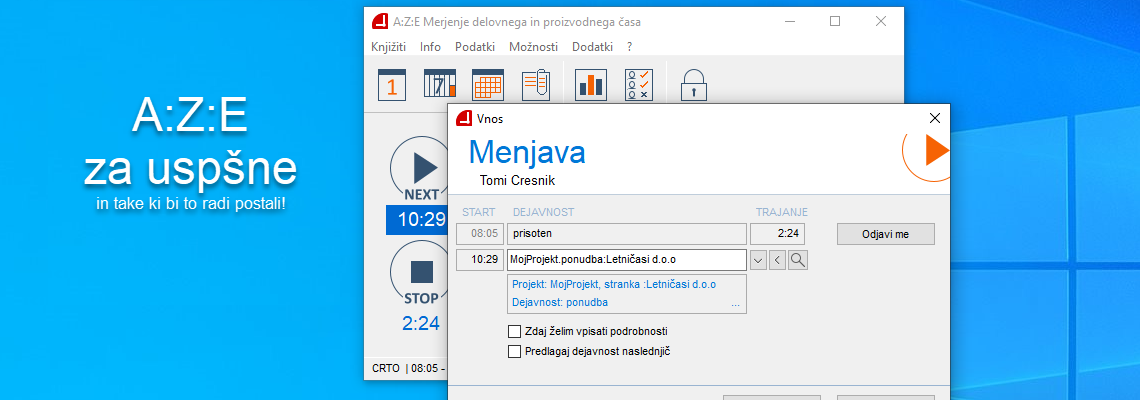Click the padlock lock icon
Viewport: 1140px width, 400px height.
(x=693, y=84)
